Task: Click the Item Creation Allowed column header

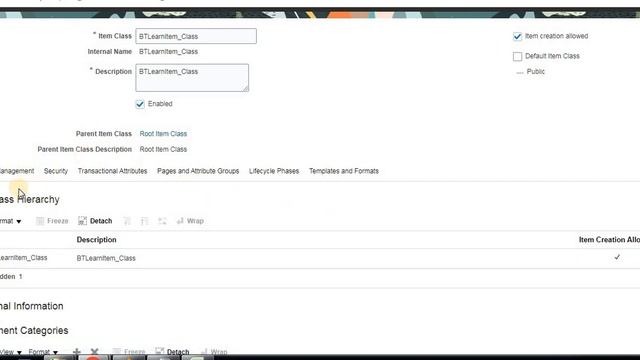Action: tap(609, 240)
